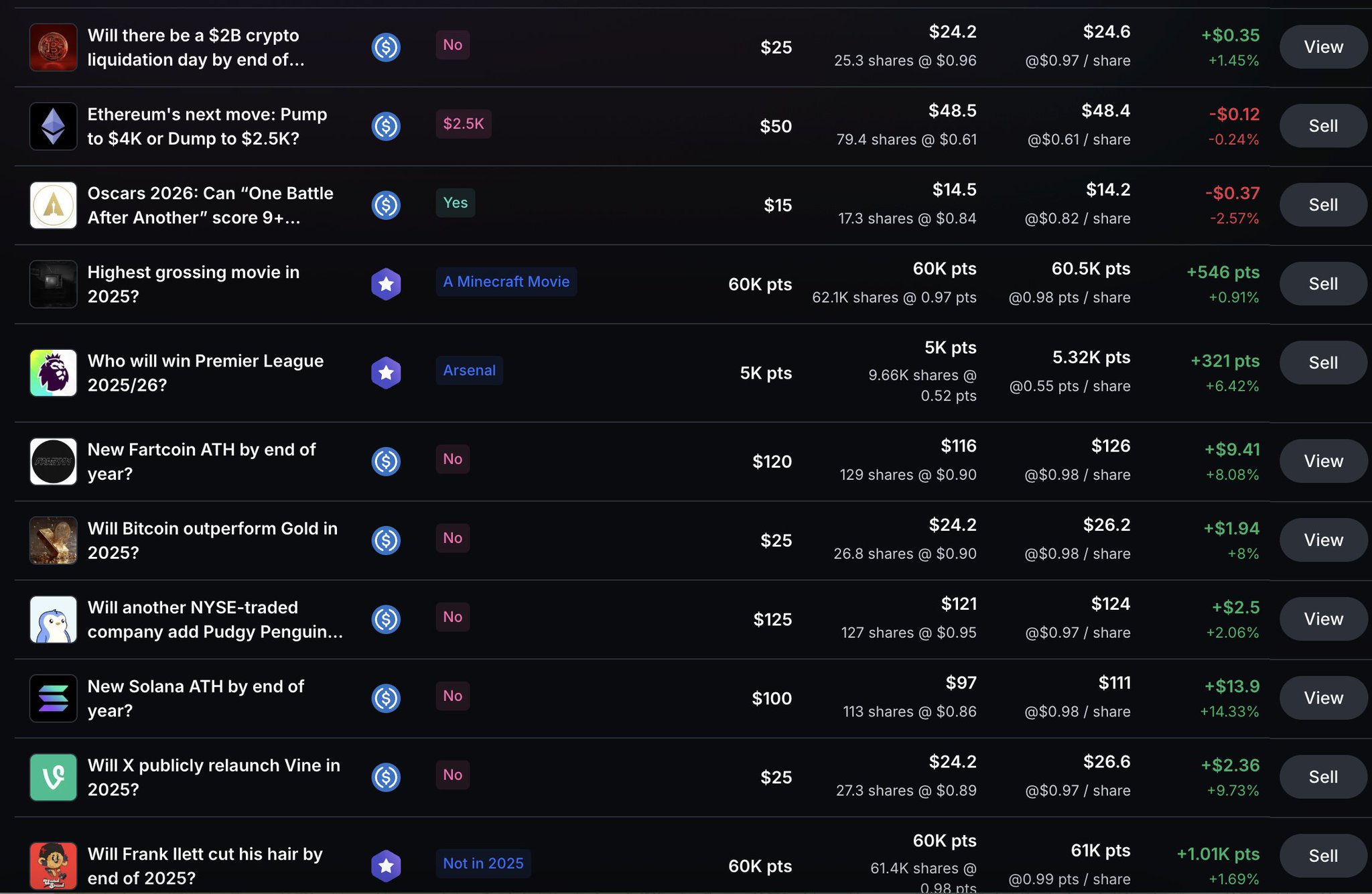Image resolution: width=1372 pixels, height=894 pixels.
Task: Click the Fartcoin market icon
Action: tap(53, 461)
